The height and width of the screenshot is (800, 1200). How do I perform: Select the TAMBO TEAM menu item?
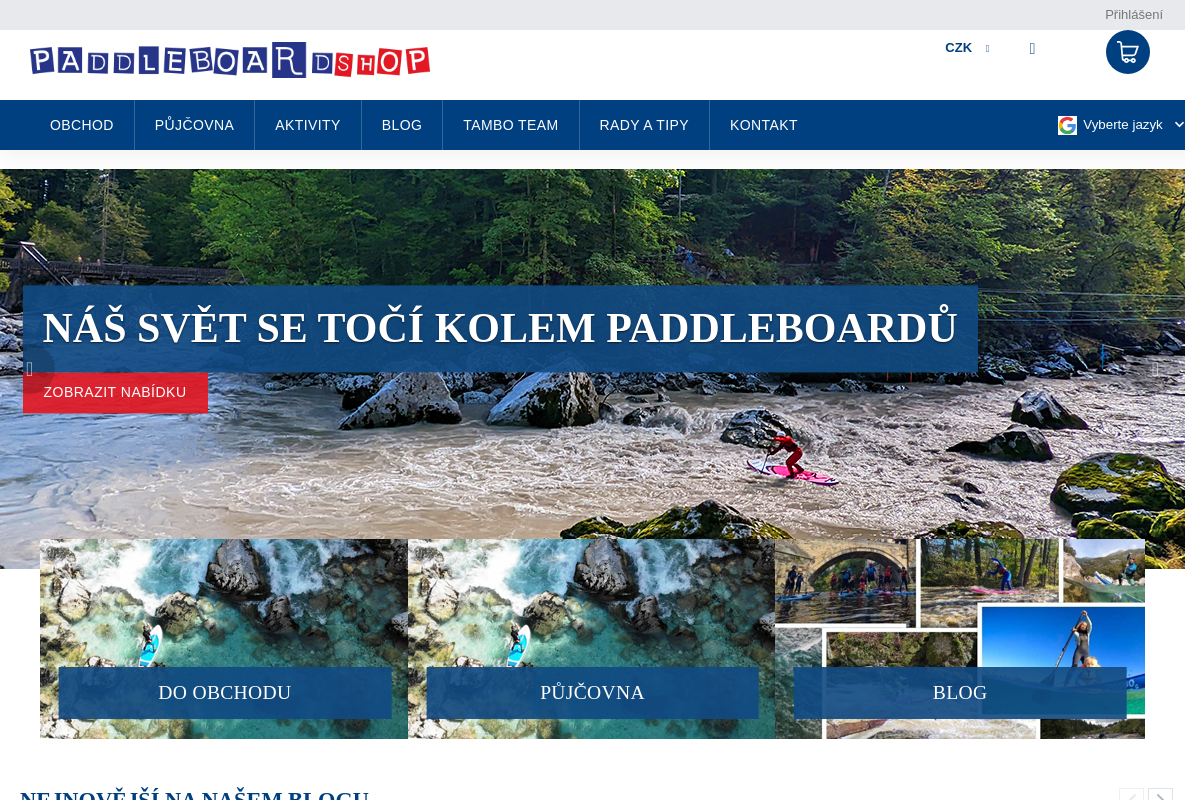[x=510, y=125]
